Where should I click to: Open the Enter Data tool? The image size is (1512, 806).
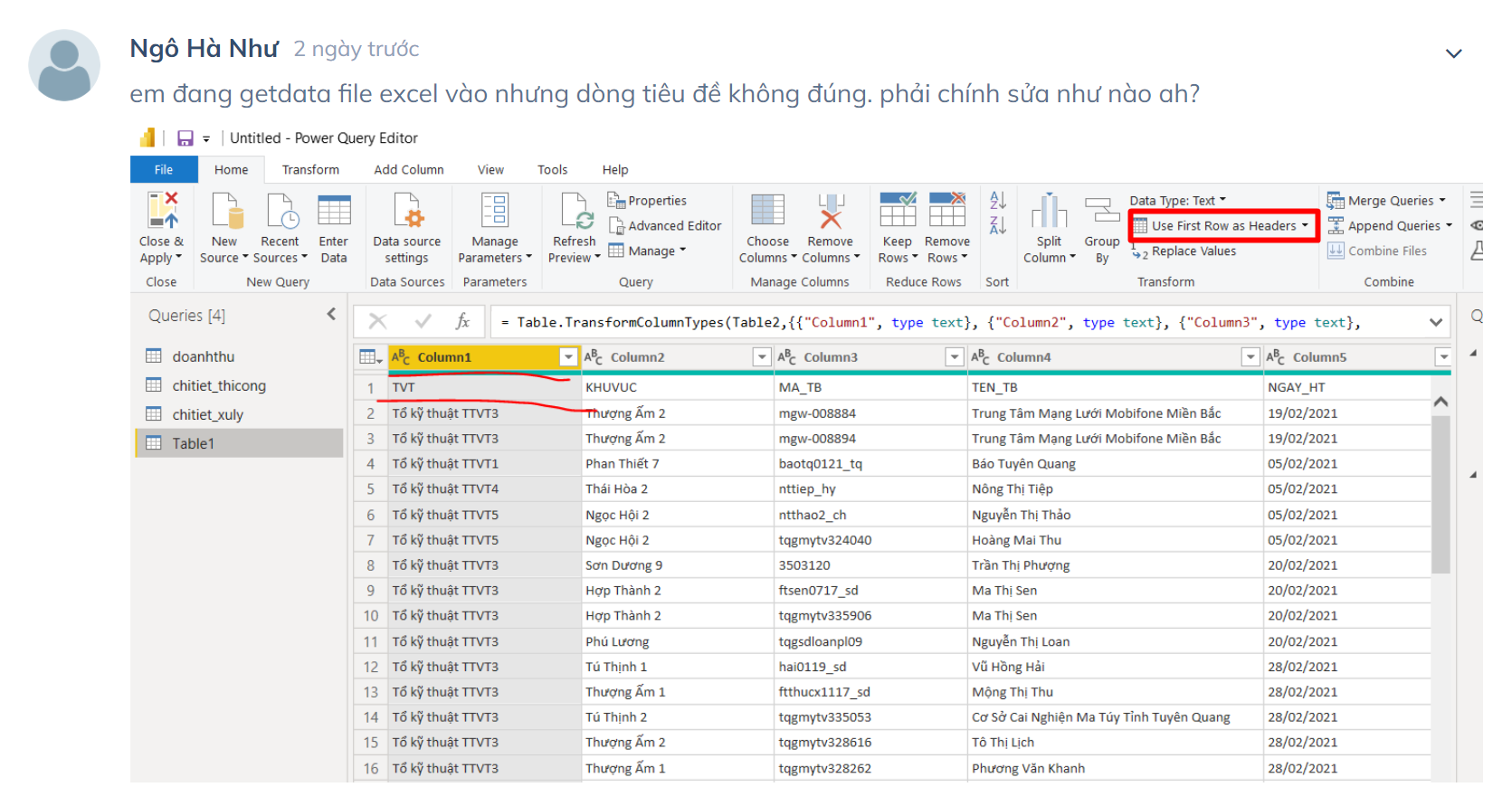pos(334,211)
